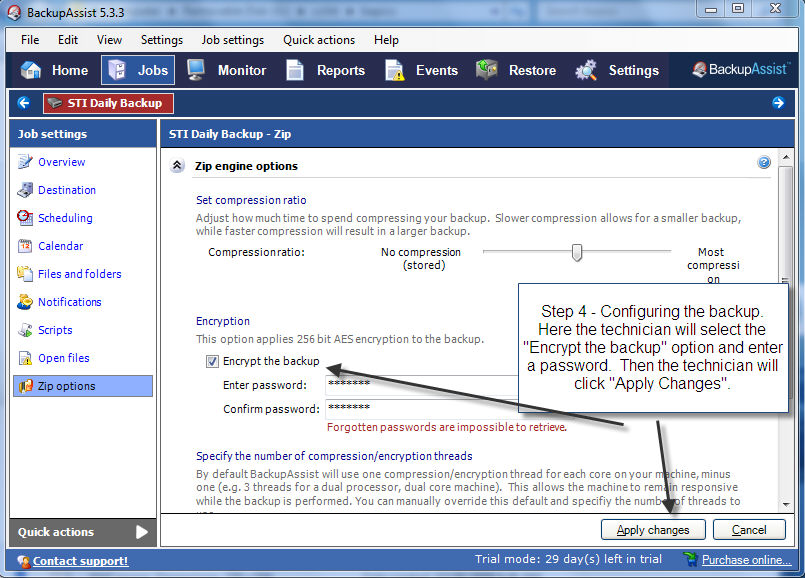
Task: Open the Job settings menu
Action: (232, 40)
